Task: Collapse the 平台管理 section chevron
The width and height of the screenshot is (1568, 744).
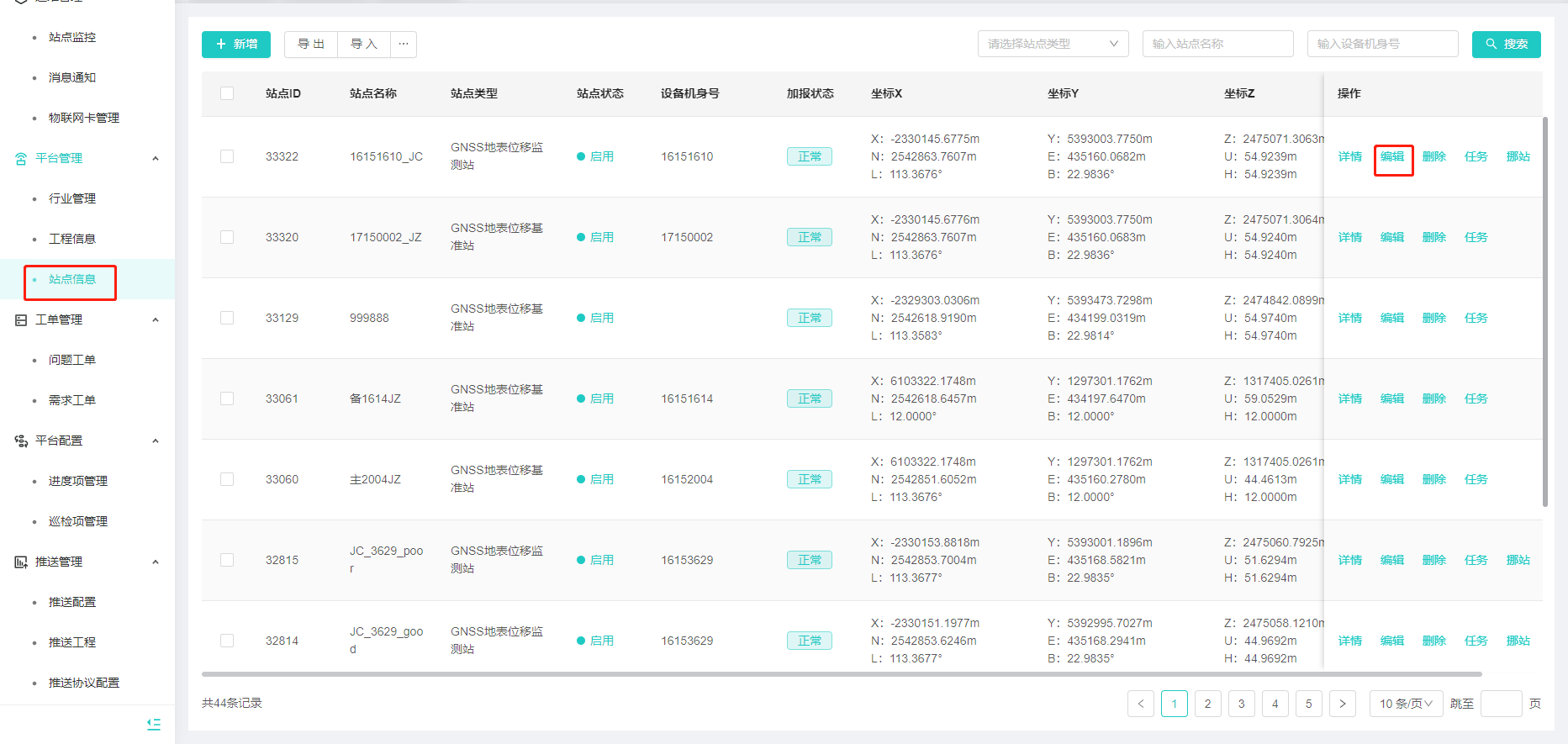Action: click(x=156, y=159)
